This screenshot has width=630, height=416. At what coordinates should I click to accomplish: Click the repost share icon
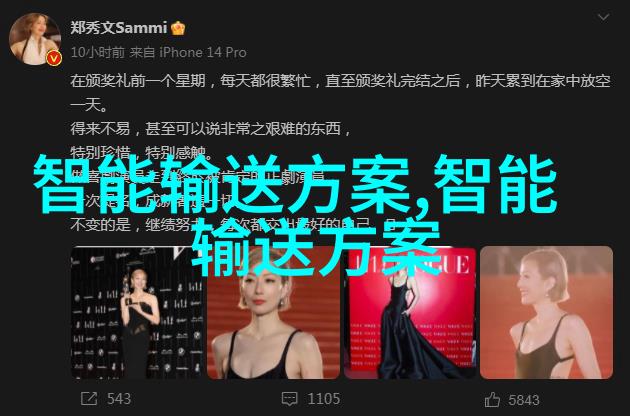pyautogui.click(x=89, y=399)
